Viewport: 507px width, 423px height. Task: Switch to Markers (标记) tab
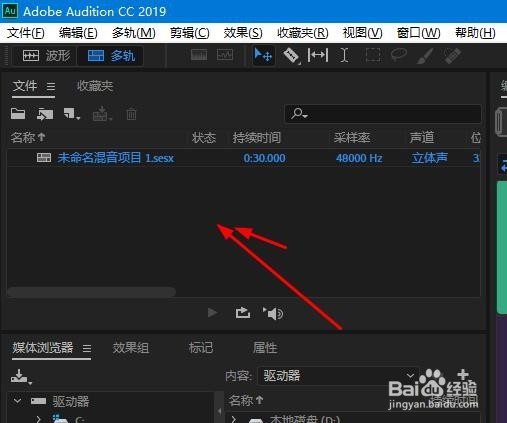pyautogui.click(x=200, y=348)
